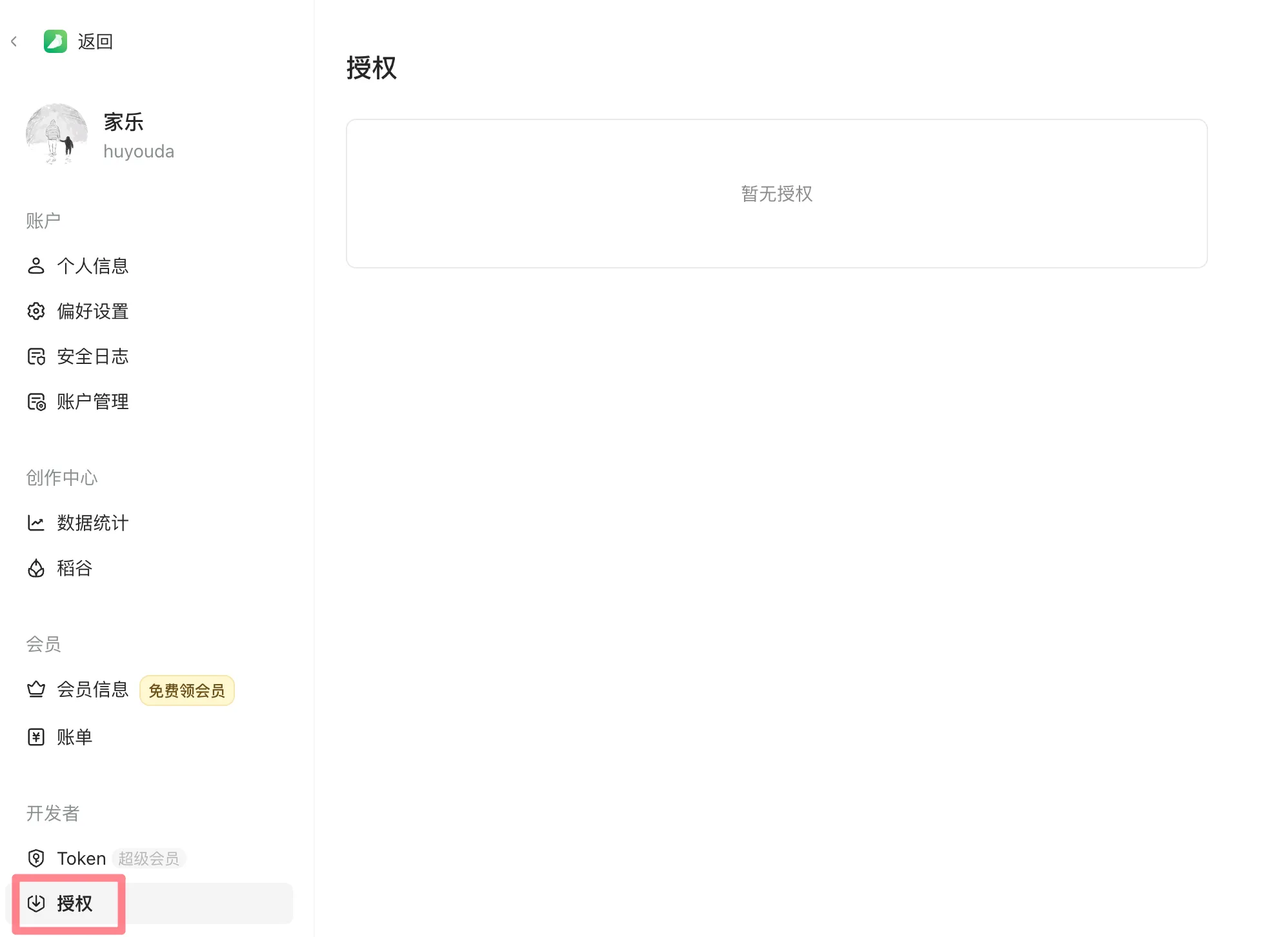Viewport: 1288px width, 937px height.
Task: Click the Token shield icon
Action: pos(36,858)
